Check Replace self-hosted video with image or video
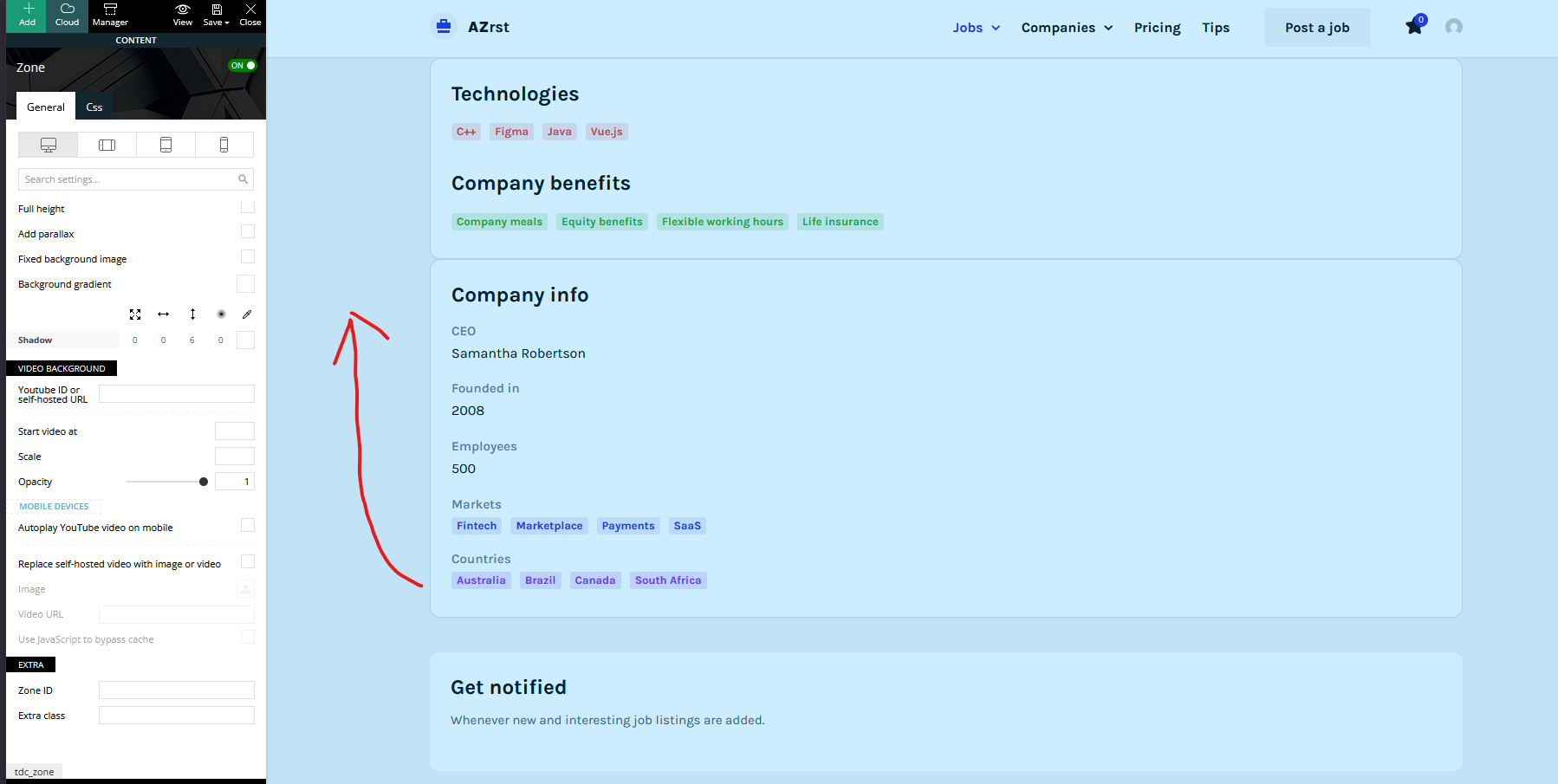 pyautogui.click(x=248, y=561)
